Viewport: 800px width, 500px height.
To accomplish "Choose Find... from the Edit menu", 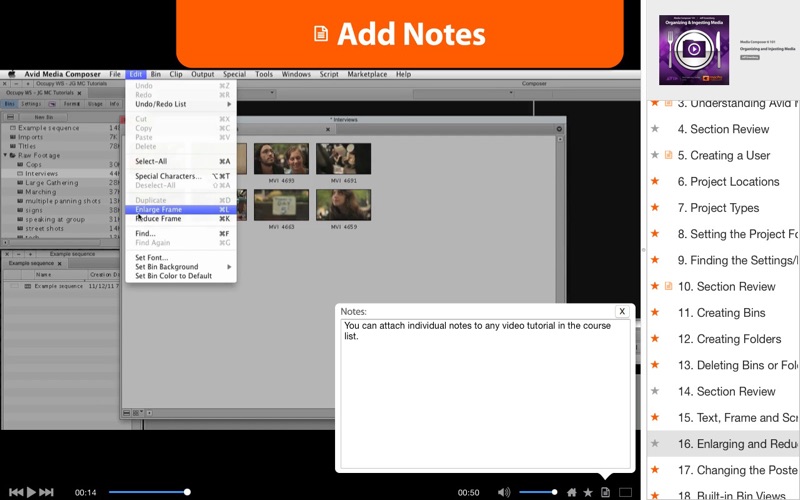I will [x=181, y=234].
